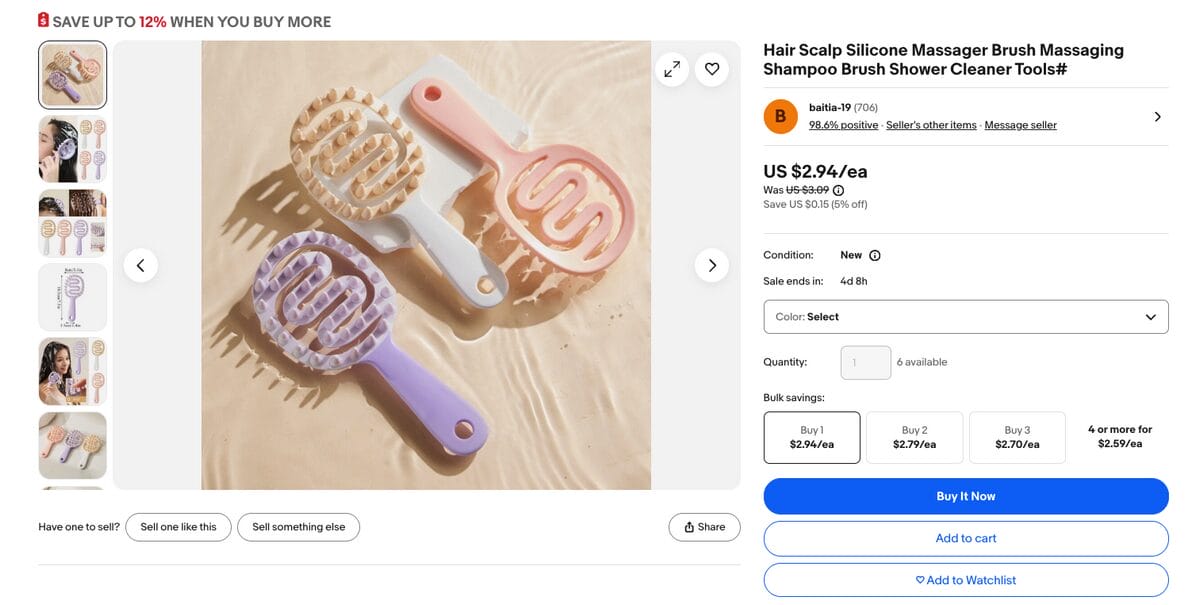Expand the 4 or more pricing tier
The height and width of the screenshot is (605, 1200).
[1120, 436]
